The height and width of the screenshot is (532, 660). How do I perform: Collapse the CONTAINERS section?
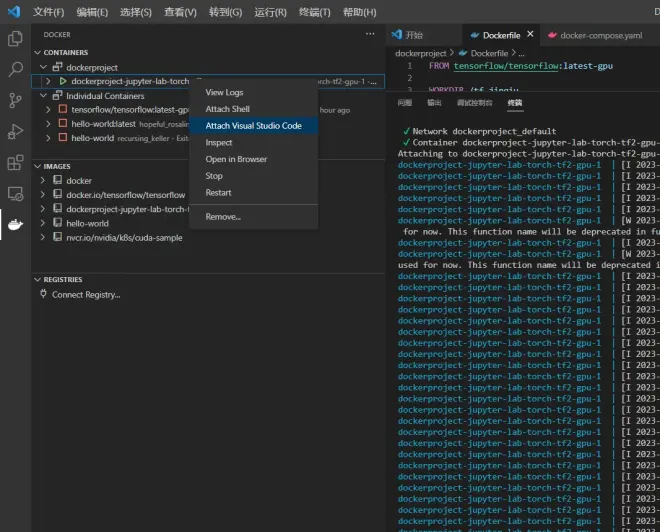[x=37, y=52]
